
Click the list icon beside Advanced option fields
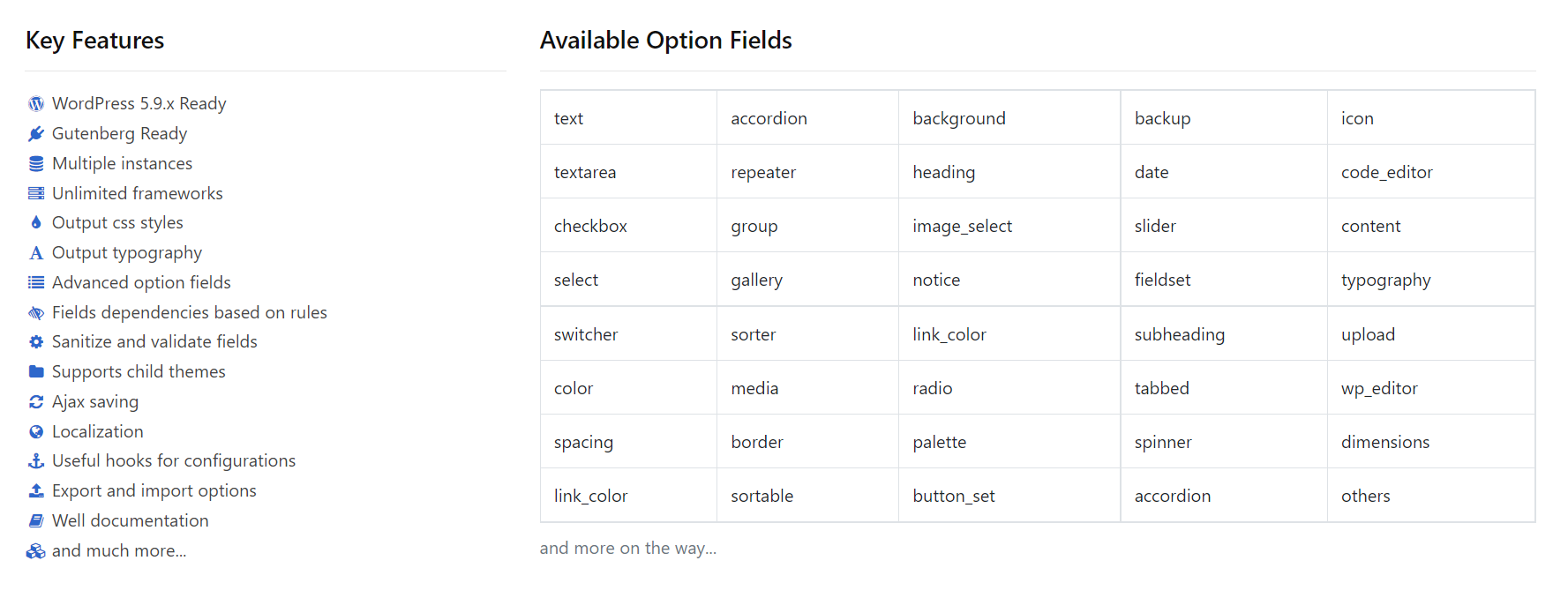36,283
